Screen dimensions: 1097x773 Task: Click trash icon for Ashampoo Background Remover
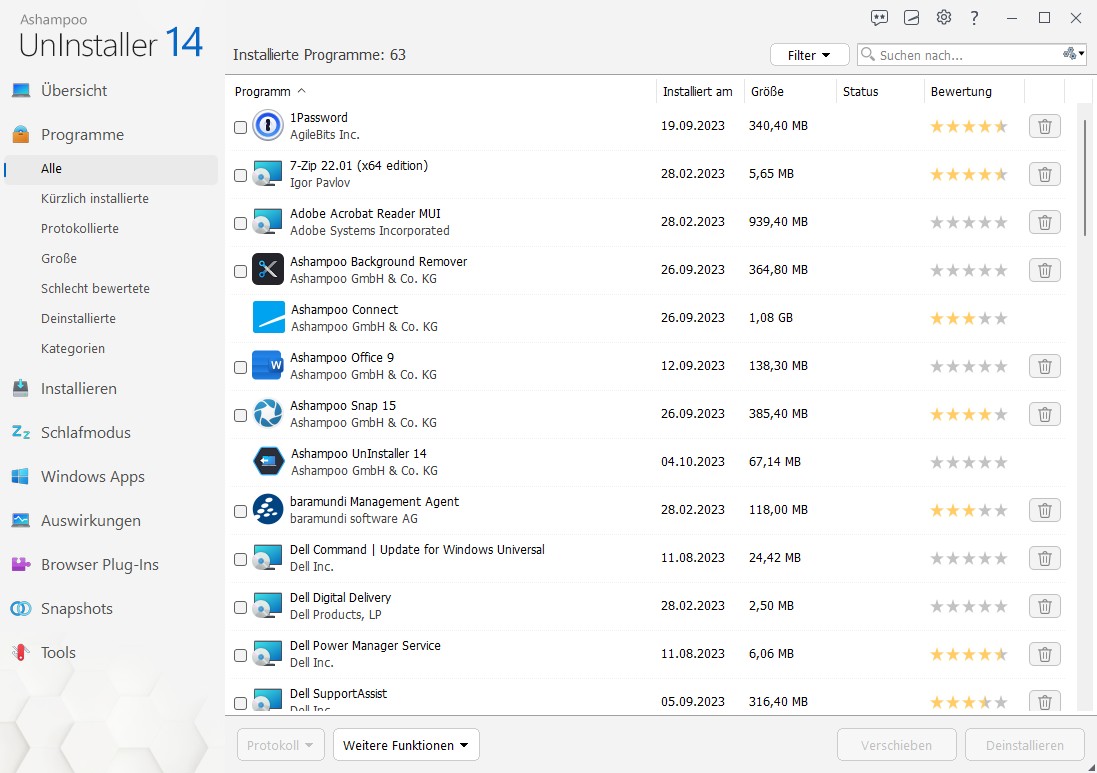(x=1045, y=270)
